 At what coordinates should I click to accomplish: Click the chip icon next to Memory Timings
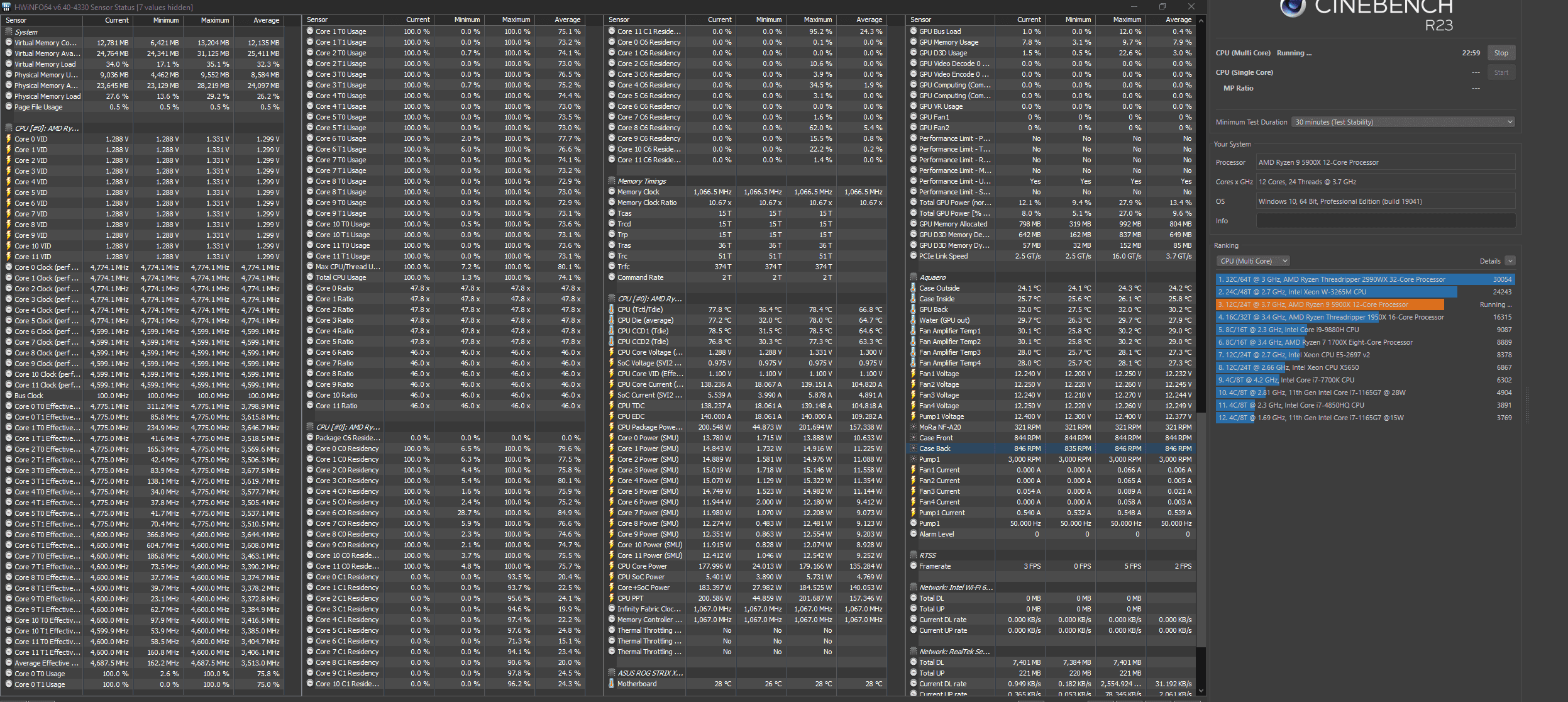[612, 181]
